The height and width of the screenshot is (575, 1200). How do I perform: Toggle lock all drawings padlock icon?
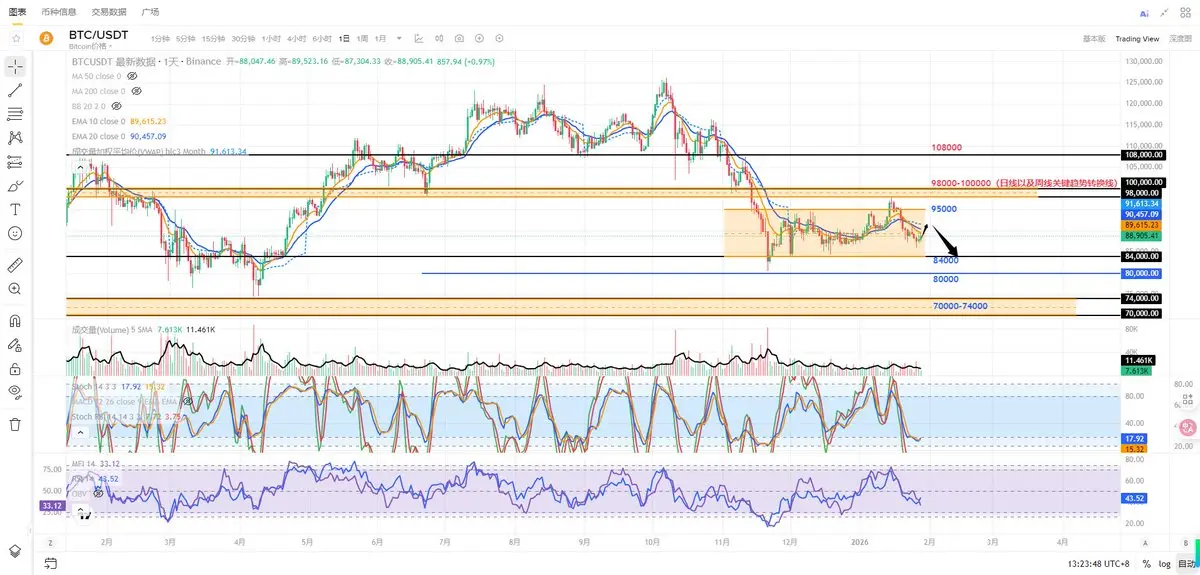(15, 369)
